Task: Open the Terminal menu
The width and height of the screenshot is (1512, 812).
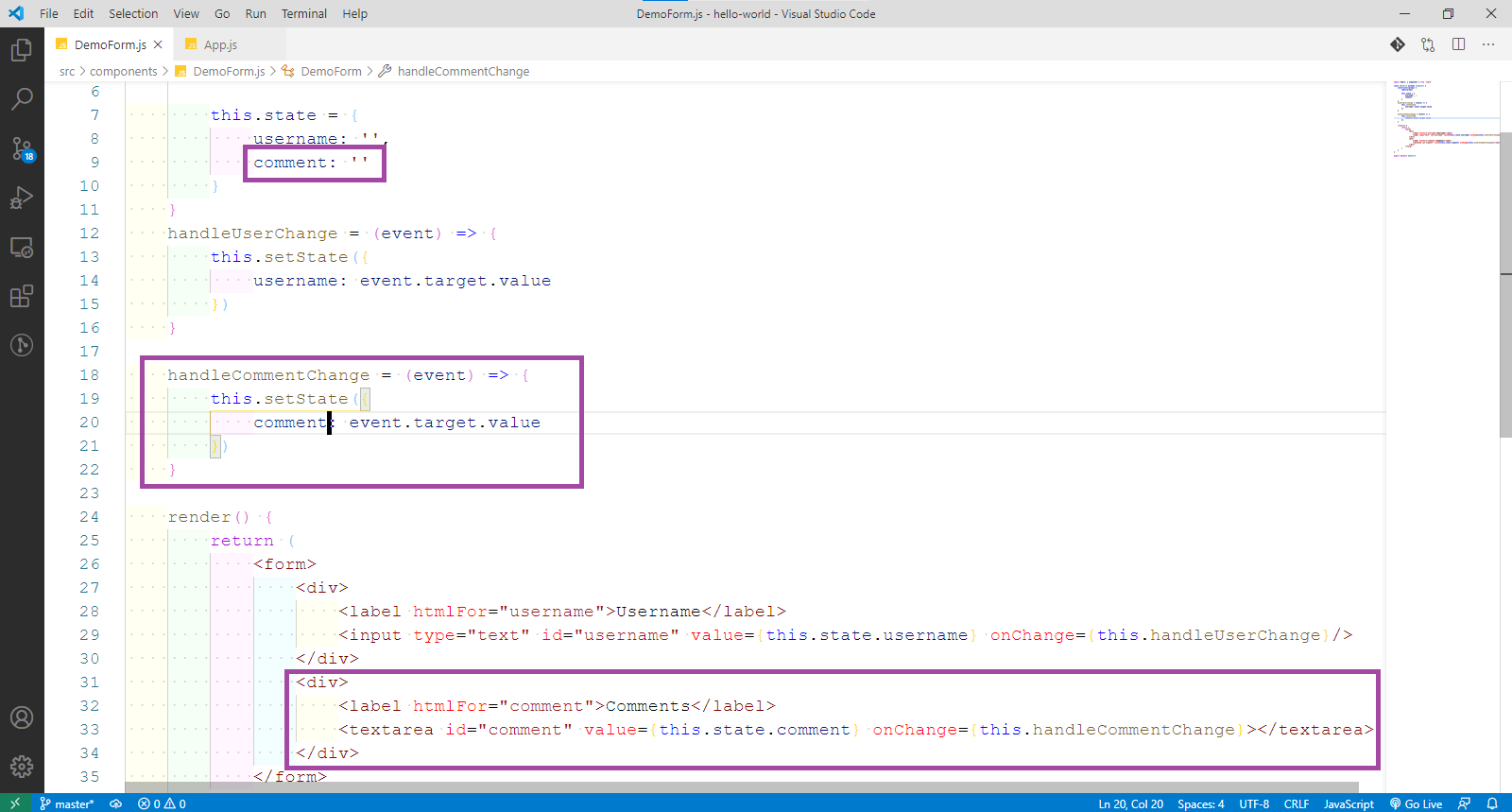Action: coord(304,13)
